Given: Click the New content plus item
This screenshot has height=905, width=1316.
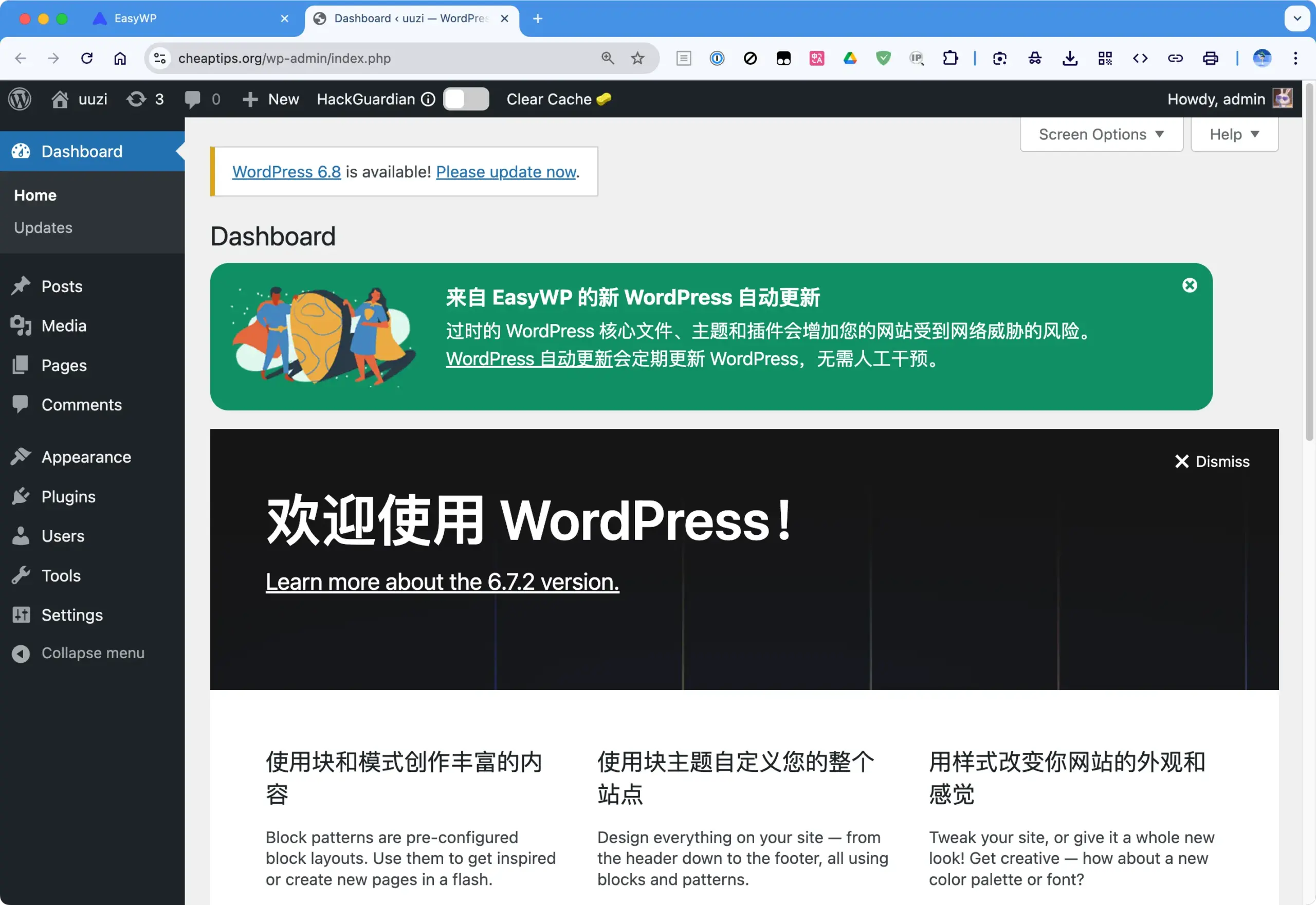Looking at the screenshot, I should [x=270, y=99].
